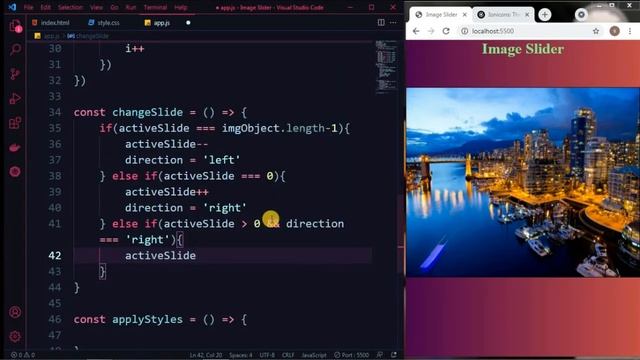This screenshot has height=360, width=640.
Task: Click 'applyStyles' in line 46
Action: click(147, 319)
